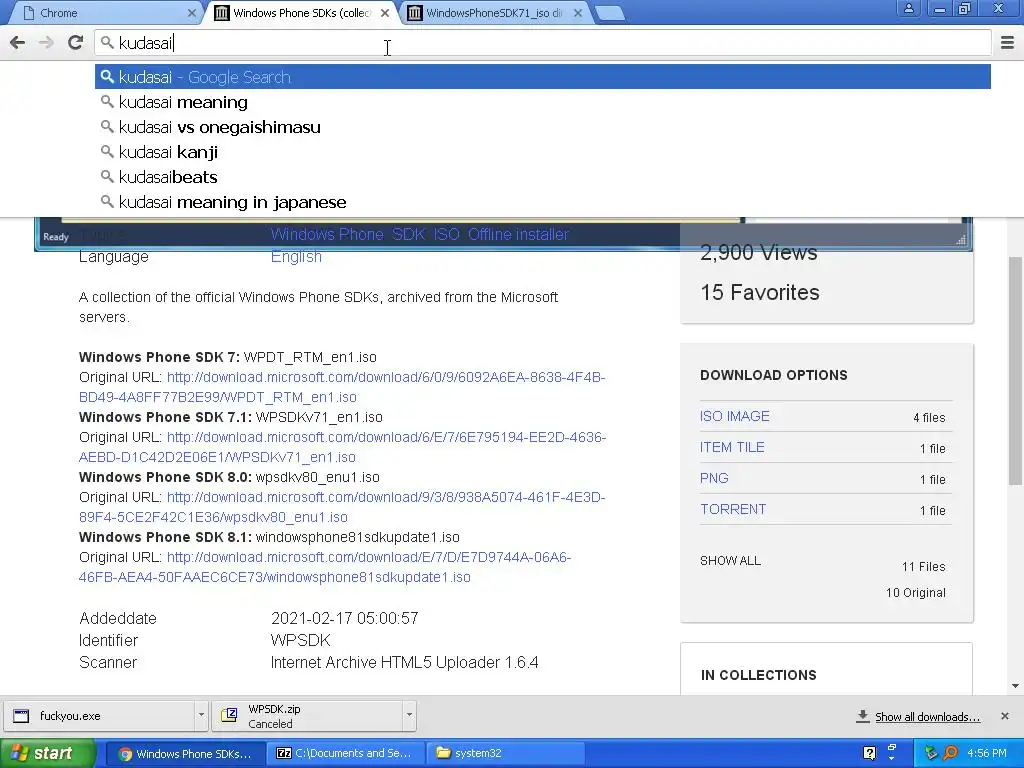
Task: Click the ITEM TILE download option
Action: (732, 447)
